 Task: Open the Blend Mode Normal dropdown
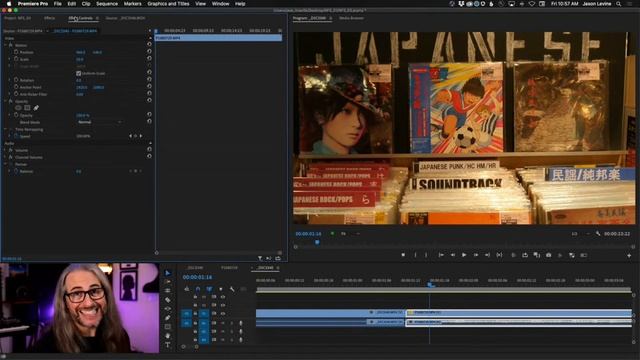(x=99, y=122)
